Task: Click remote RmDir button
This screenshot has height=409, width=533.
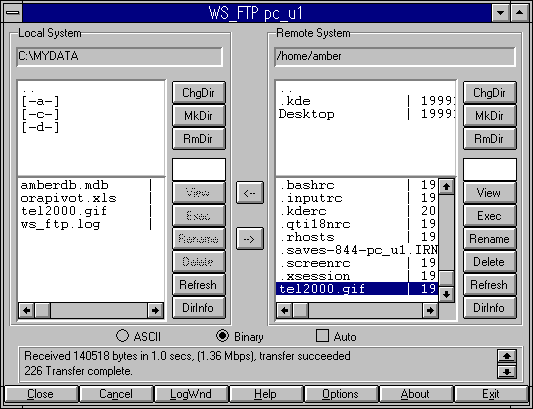Action: (x=489, y=138)
